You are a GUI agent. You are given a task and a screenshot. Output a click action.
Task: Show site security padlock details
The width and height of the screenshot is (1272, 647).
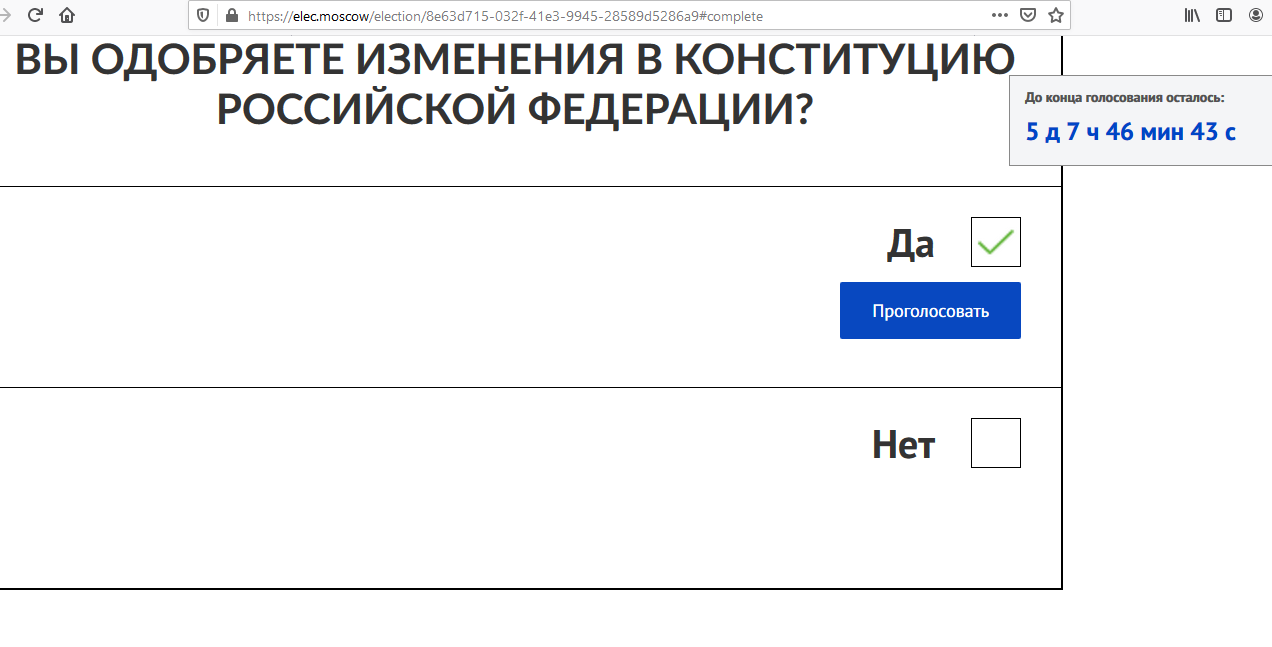pos(232,16)
